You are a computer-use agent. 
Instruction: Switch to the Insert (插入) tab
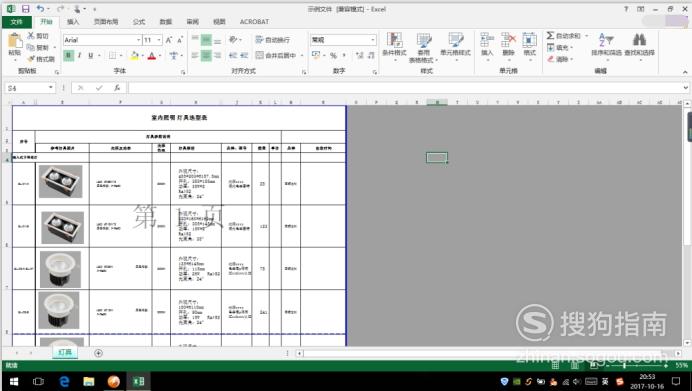(73, 22)
